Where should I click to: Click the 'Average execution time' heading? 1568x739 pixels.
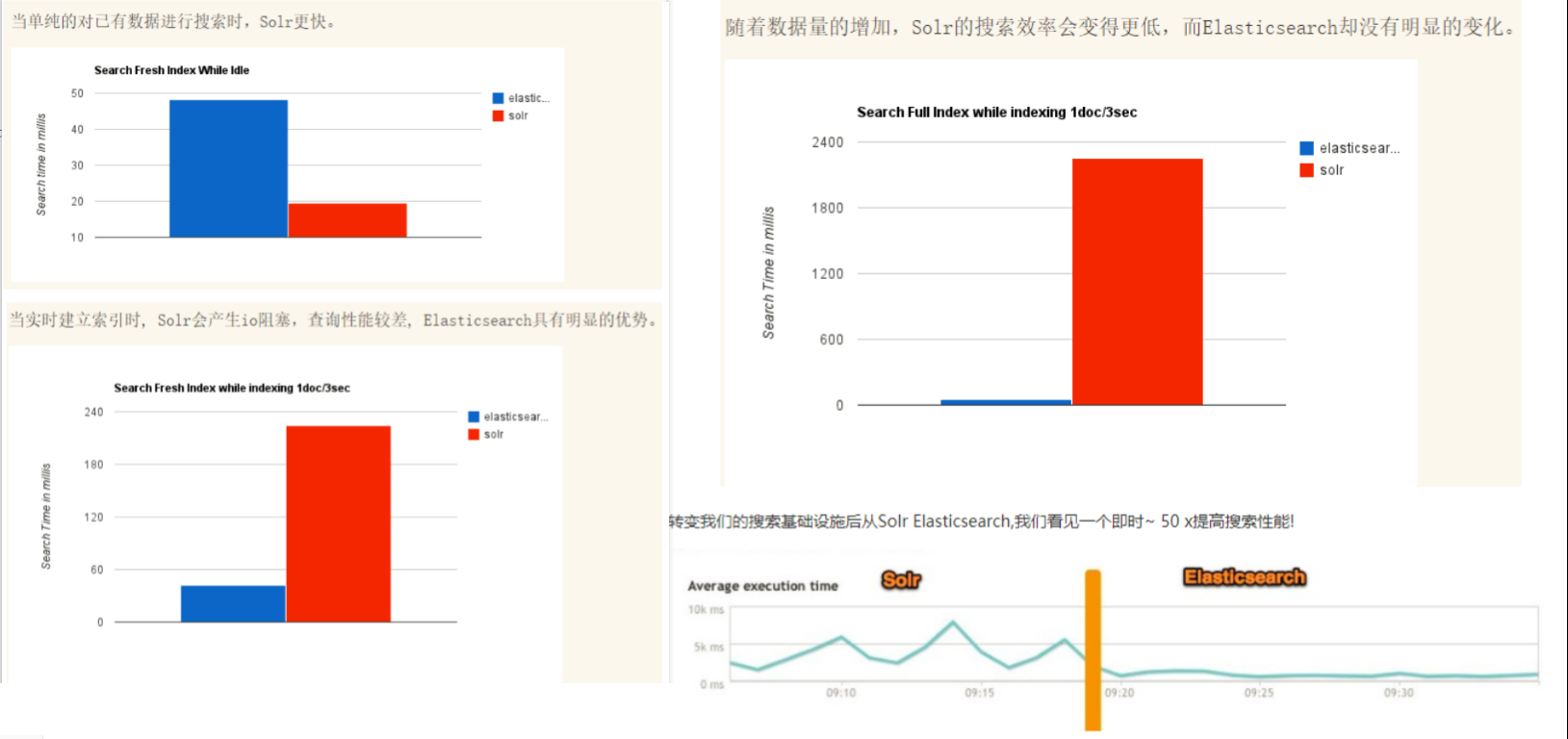pos(762,586)
